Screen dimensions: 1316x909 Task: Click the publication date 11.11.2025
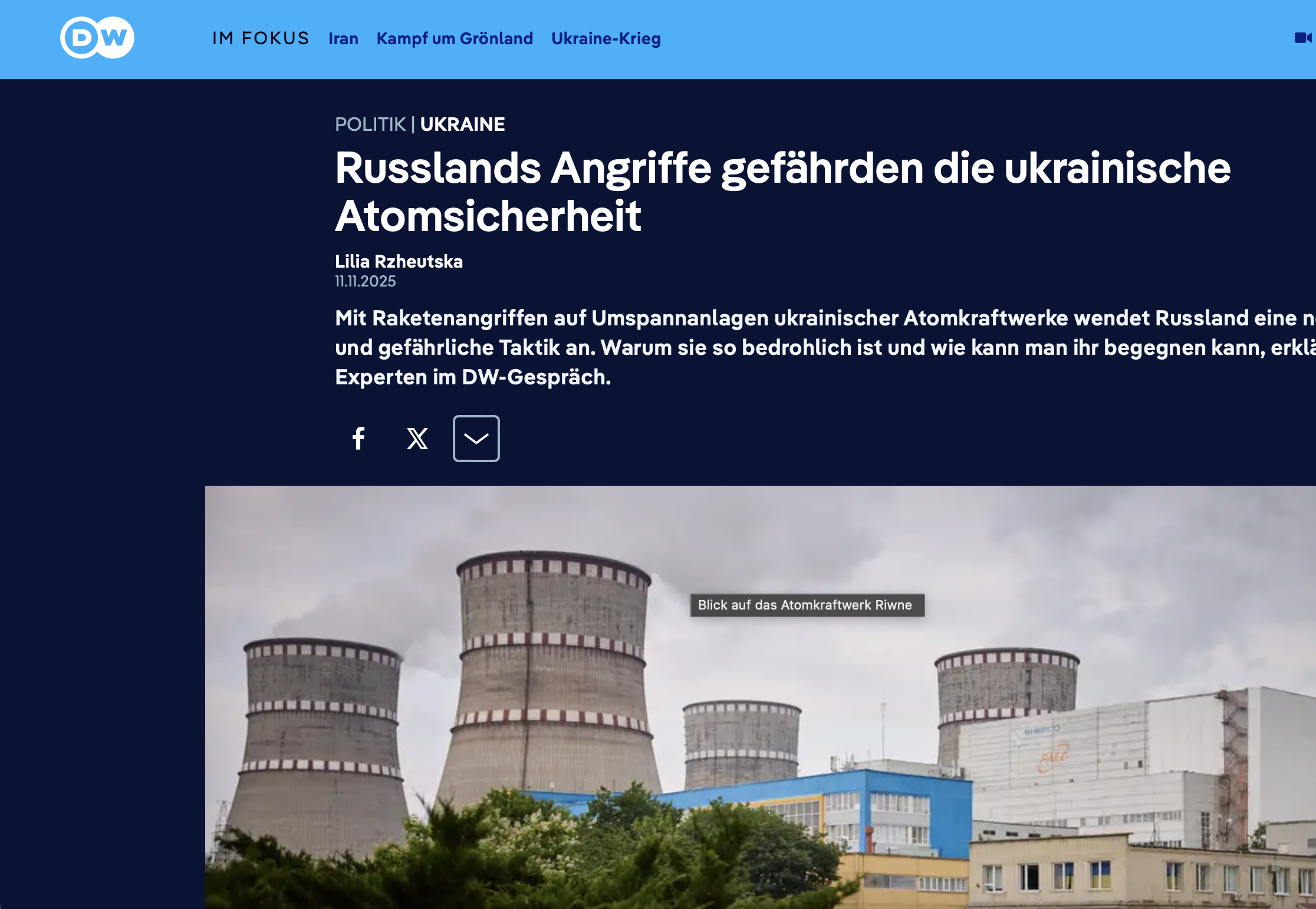[365, 281]
